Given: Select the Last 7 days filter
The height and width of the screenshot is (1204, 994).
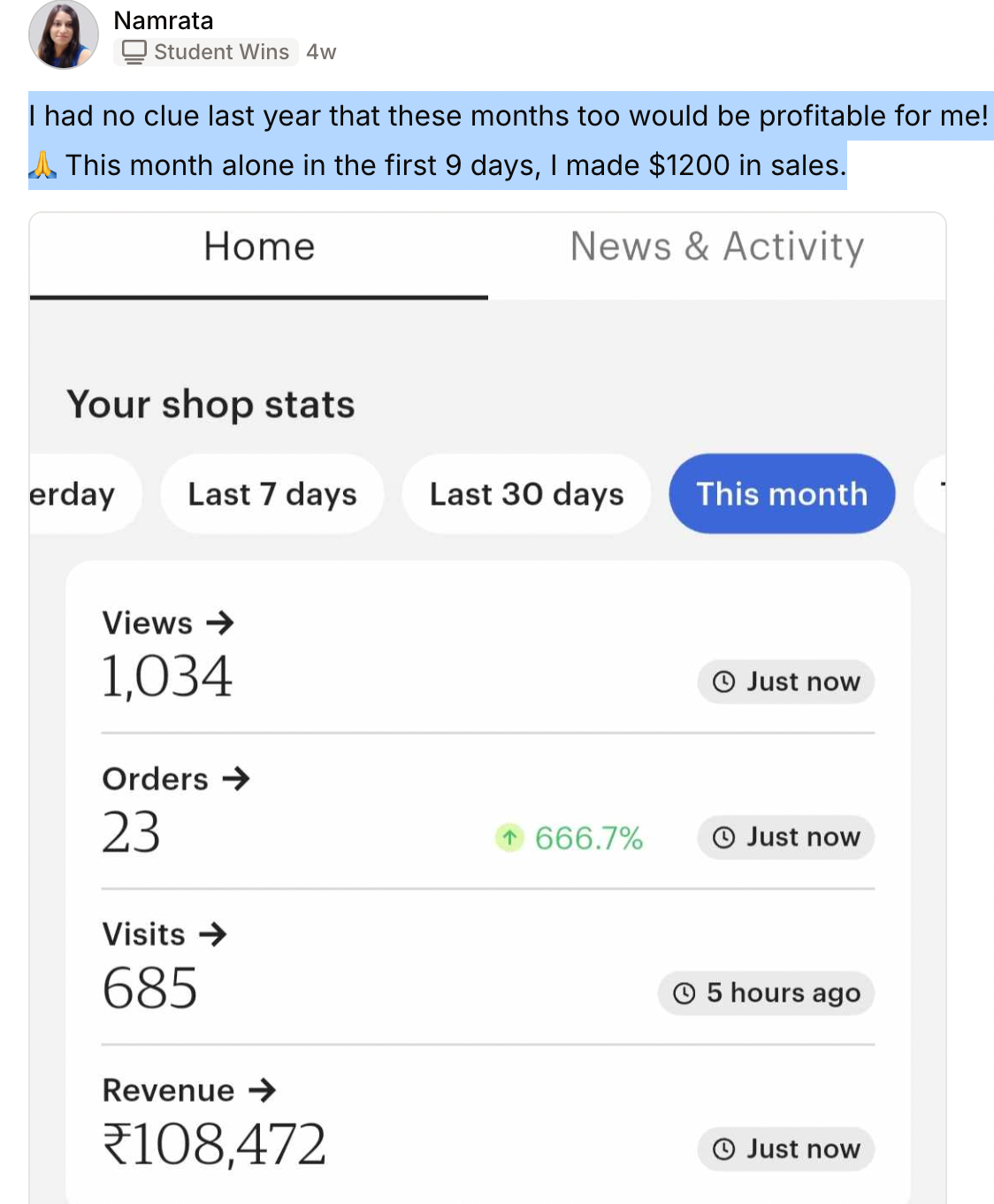Looking at the screenshot, I should (x=272, y=493).
